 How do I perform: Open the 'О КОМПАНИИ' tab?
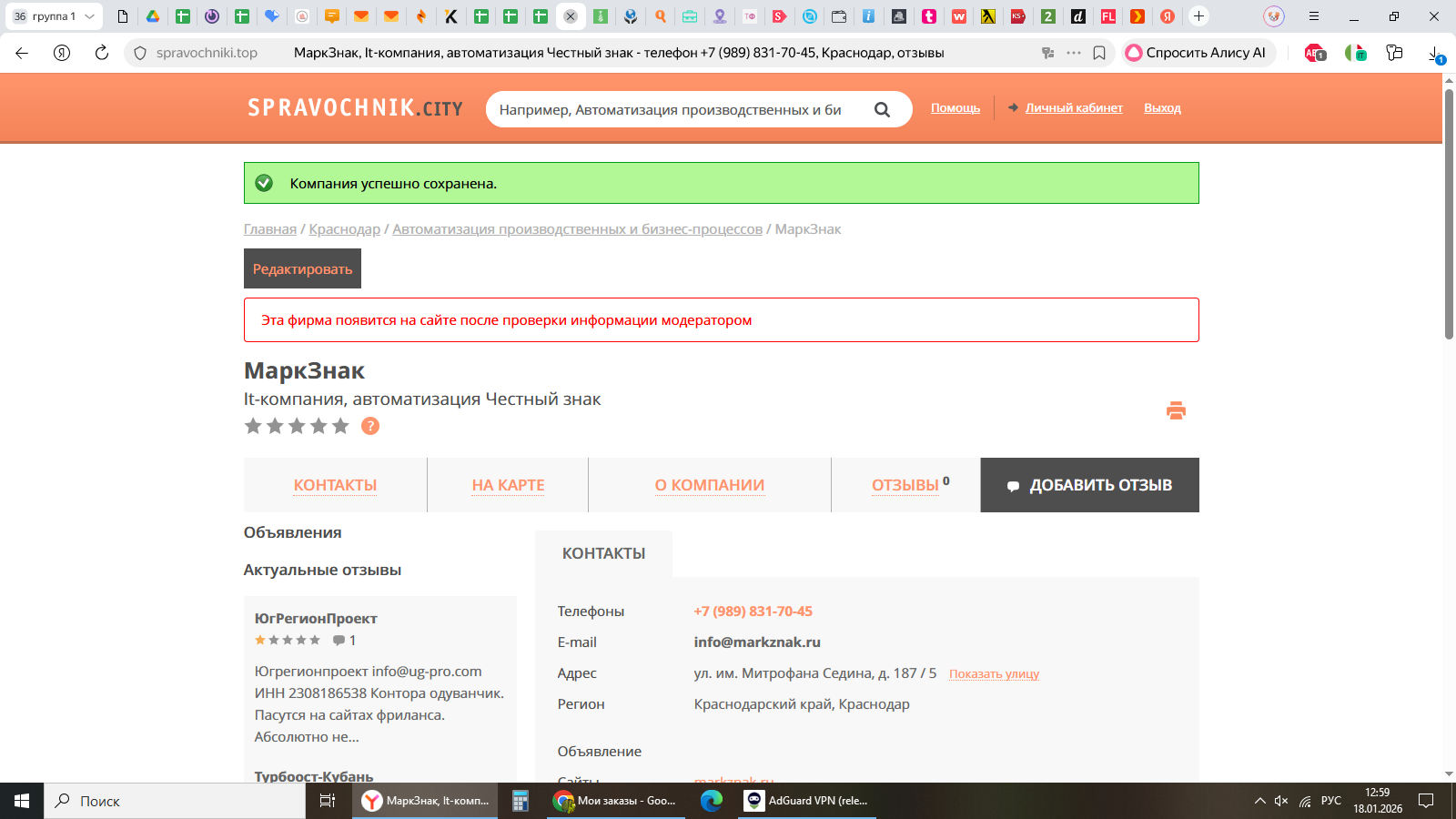click(710, 485)
